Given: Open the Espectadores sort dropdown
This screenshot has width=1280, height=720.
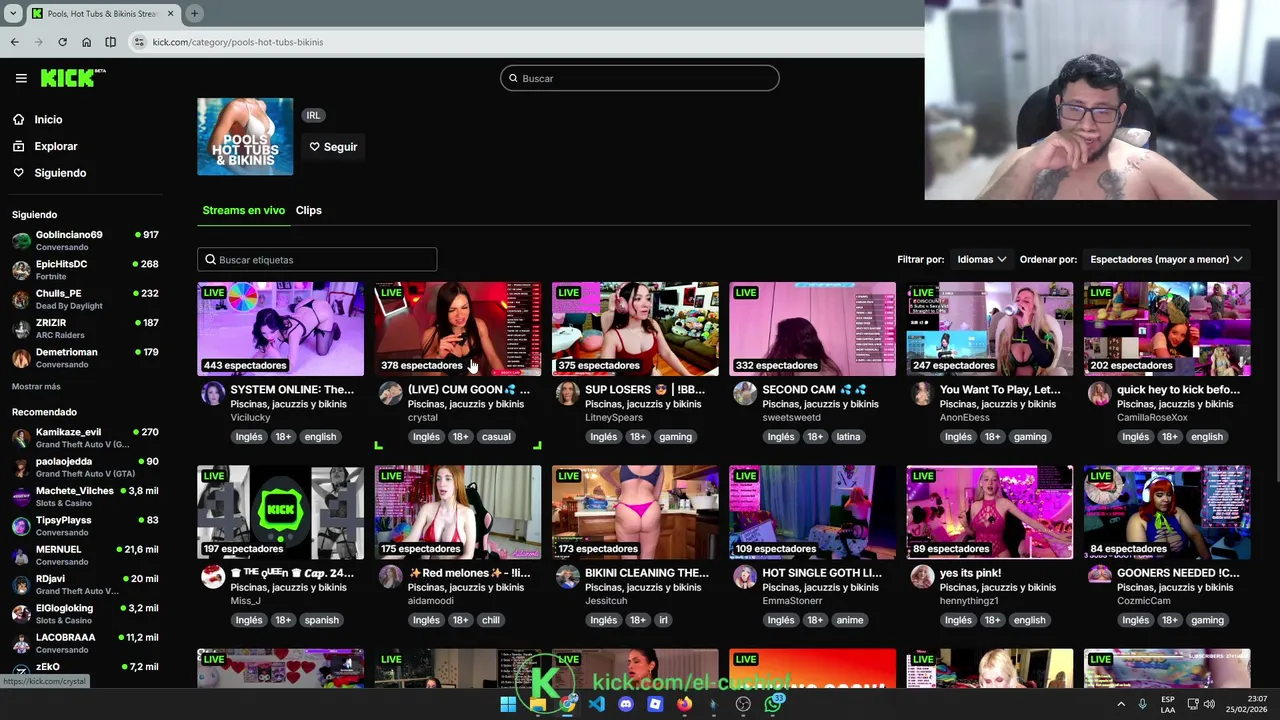Looking at the screenshot, I should tap(1166, 259).
